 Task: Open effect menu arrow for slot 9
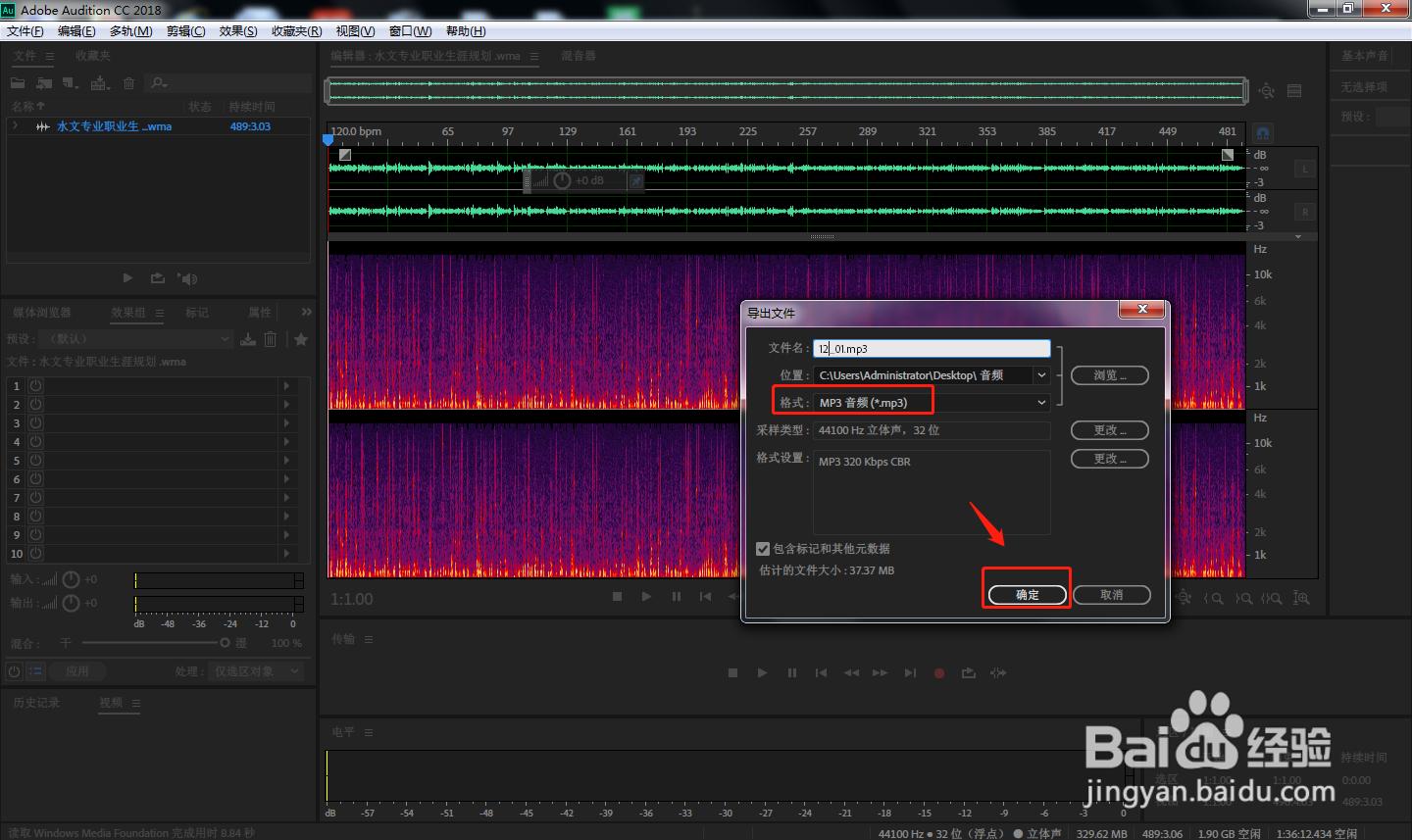tap(286, 535)
